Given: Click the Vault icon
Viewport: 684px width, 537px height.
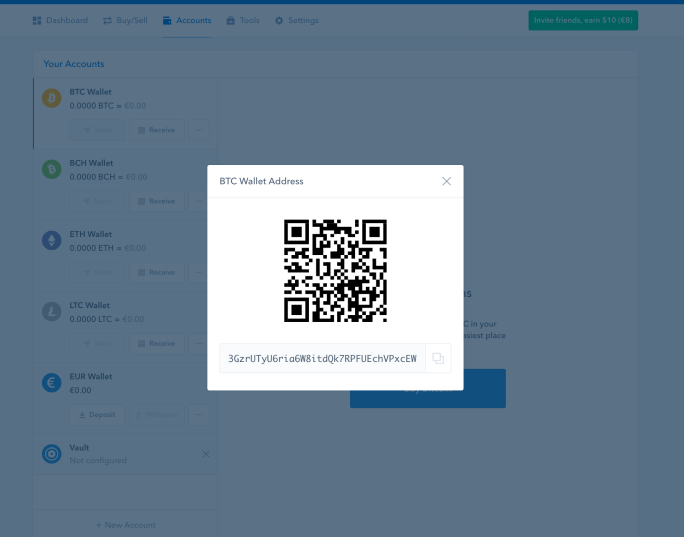Looking at the screenshot, I should coord(51,454).
